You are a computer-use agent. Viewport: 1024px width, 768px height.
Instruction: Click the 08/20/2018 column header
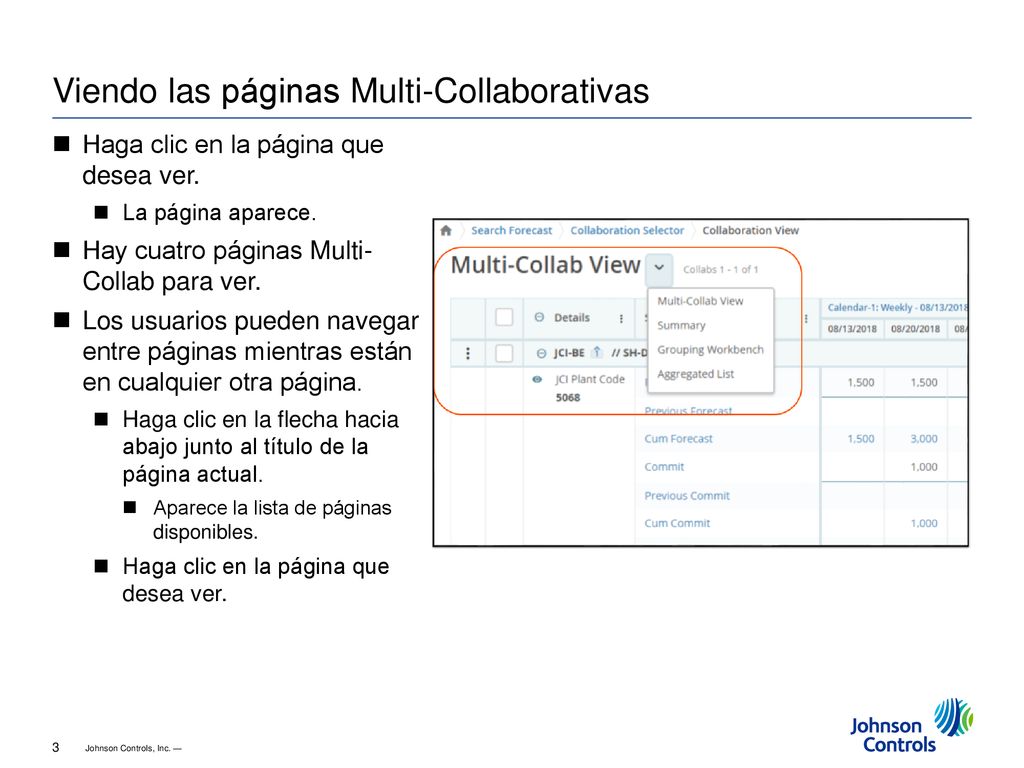pos(915,328)
